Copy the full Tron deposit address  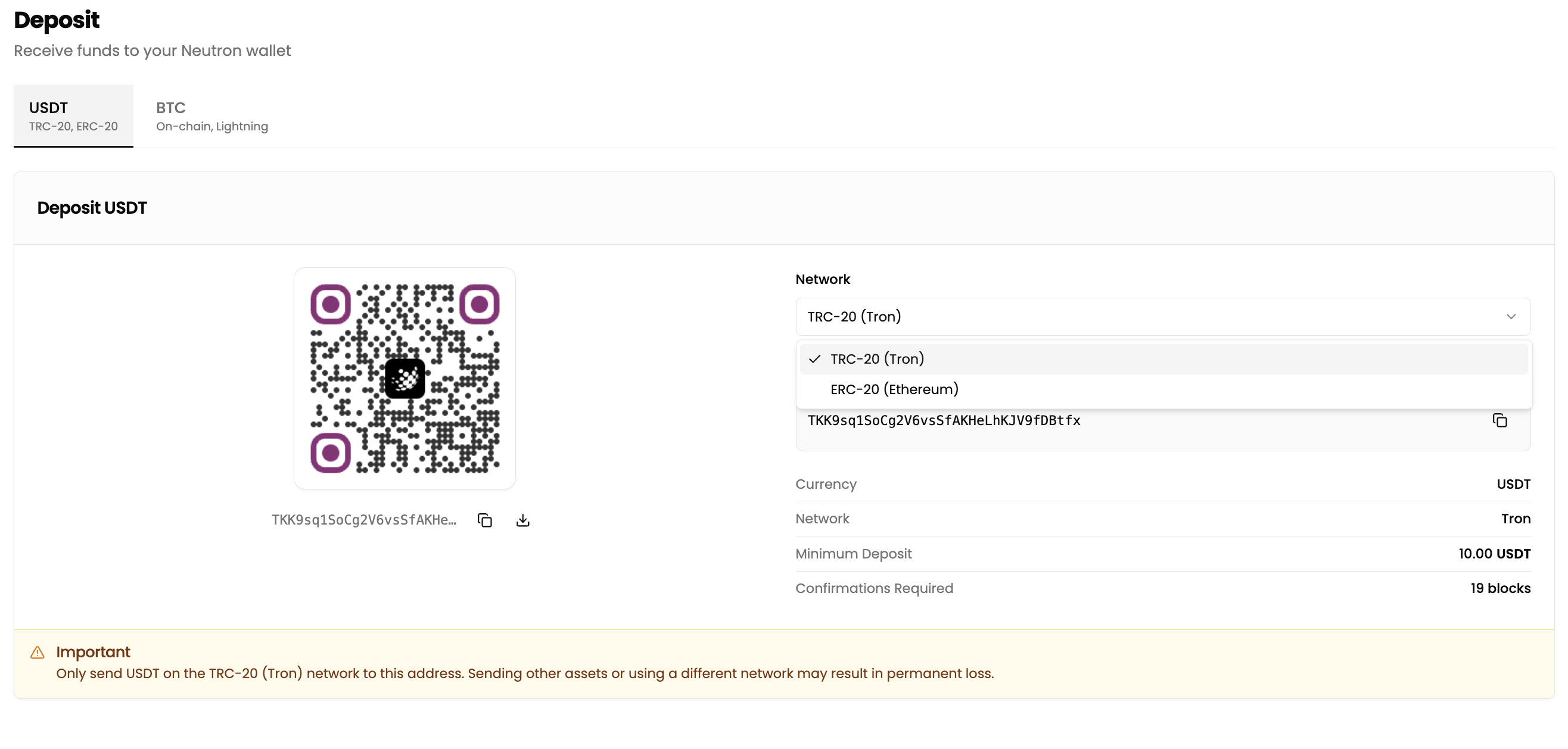pyautogui.click(x=1499, y=420)
